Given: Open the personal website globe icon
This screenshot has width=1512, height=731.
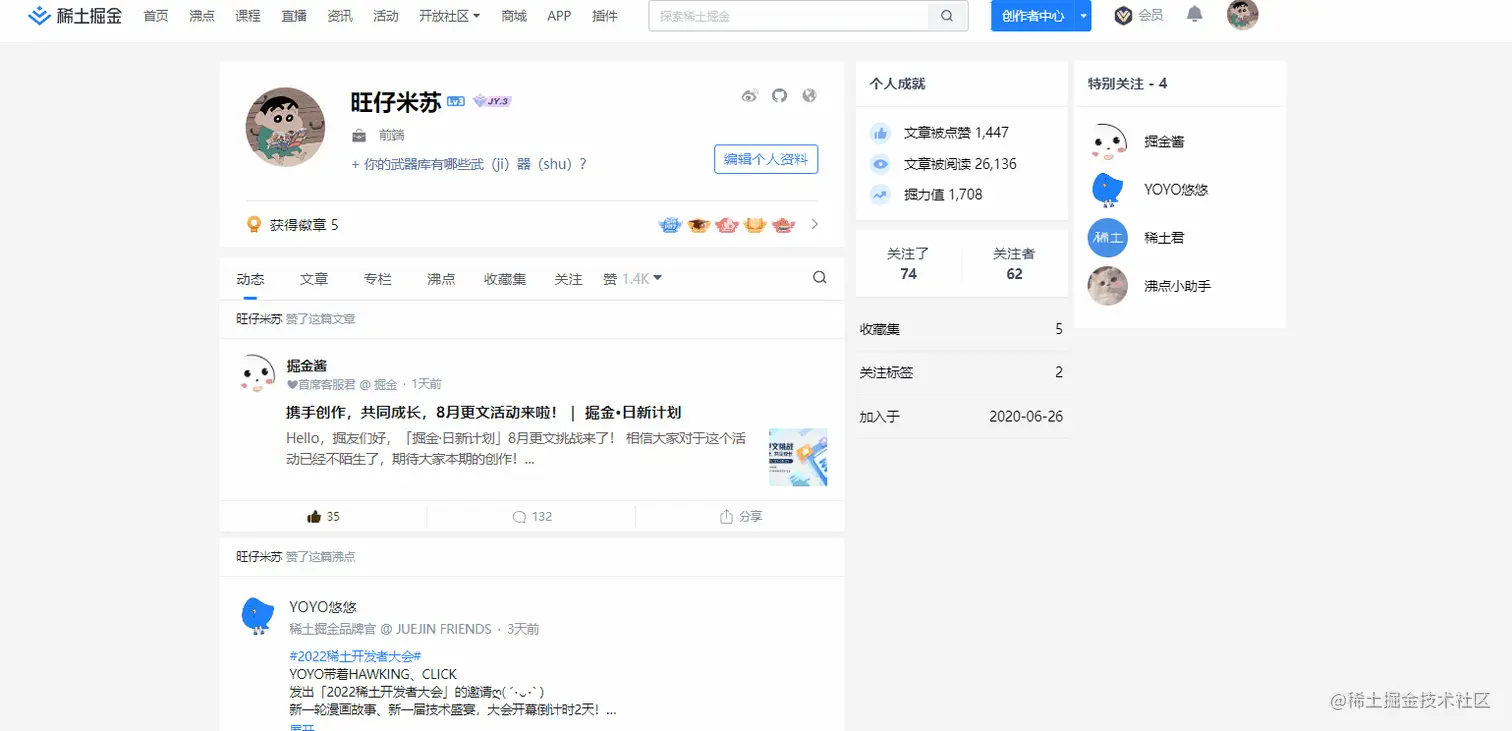Looking at the screenshot, I should [810, 96].
